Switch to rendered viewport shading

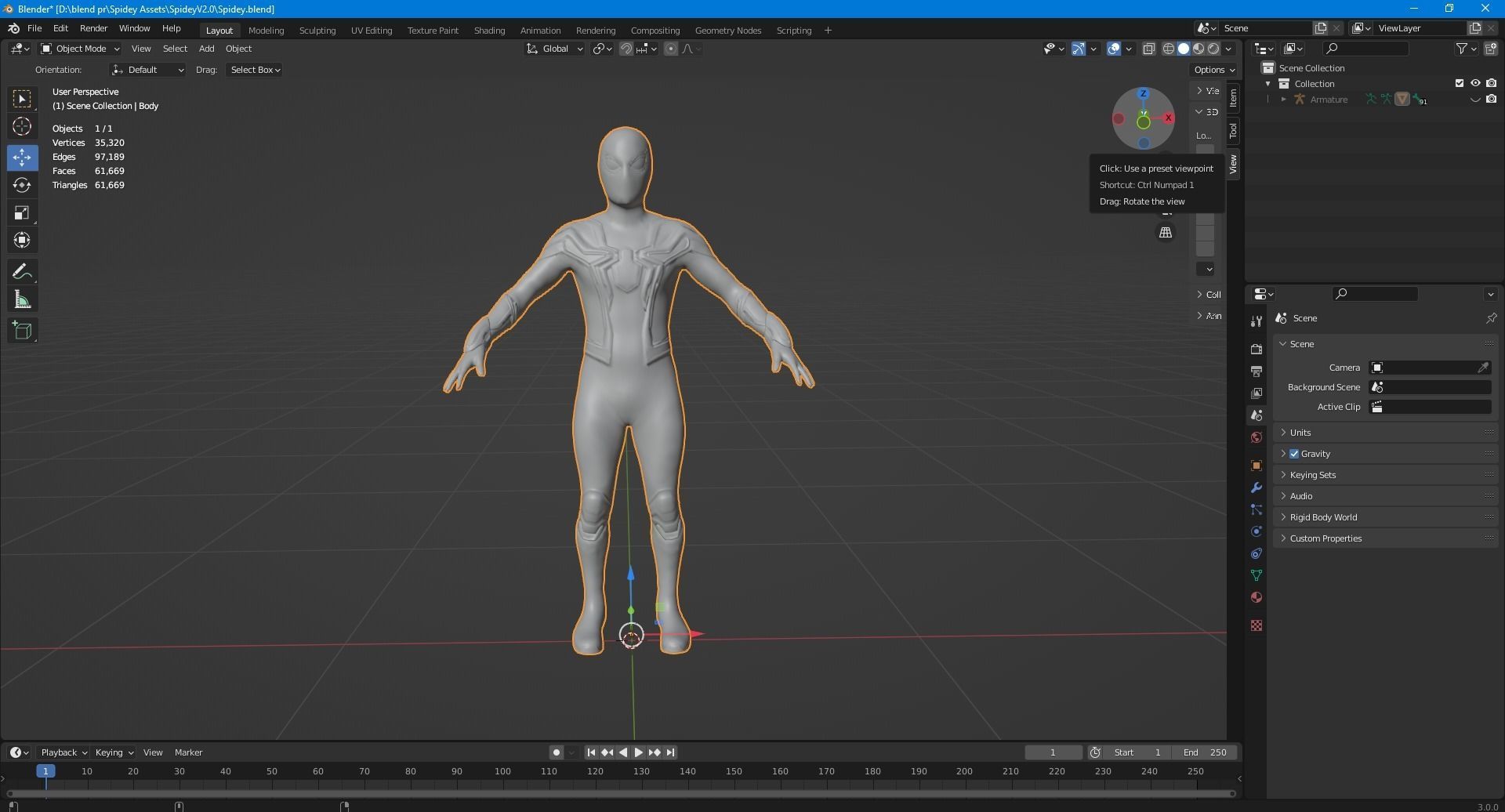[1213, 49]
